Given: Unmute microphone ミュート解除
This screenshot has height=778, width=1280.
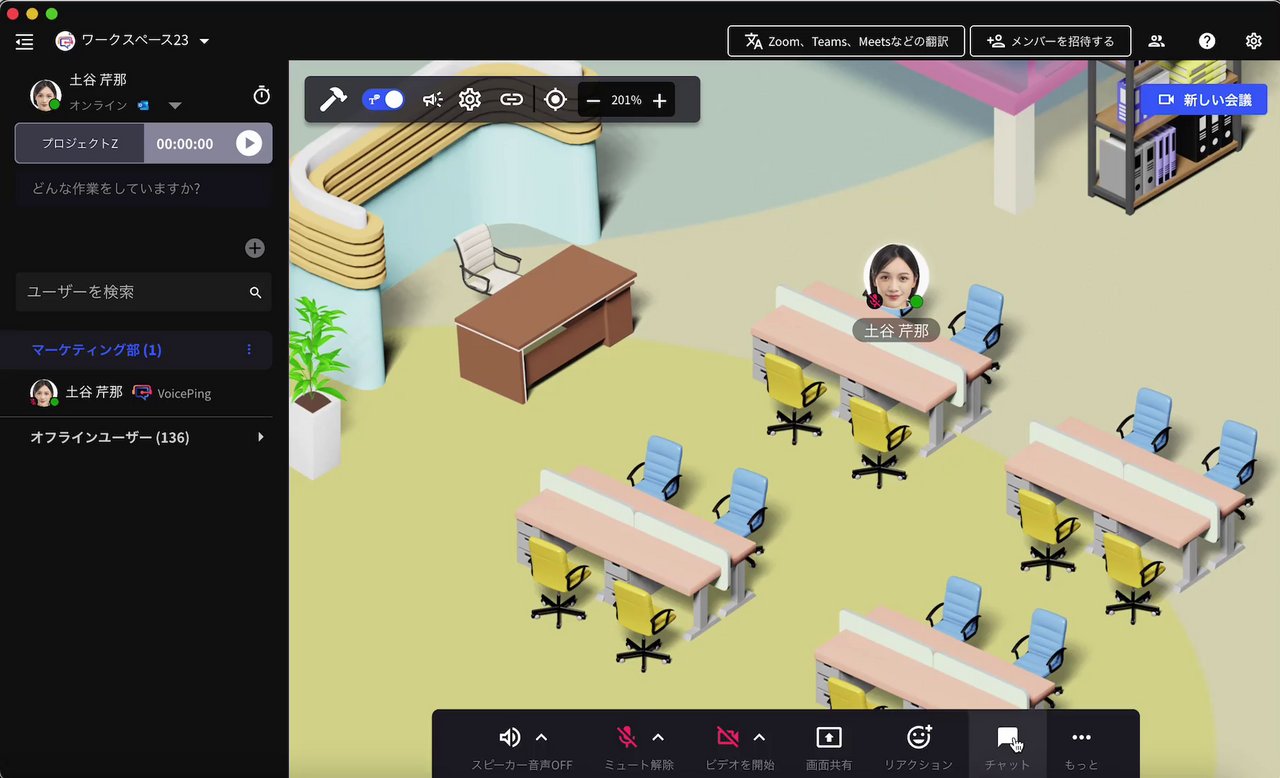Looking at the screenshot, I should coord(627,737).
